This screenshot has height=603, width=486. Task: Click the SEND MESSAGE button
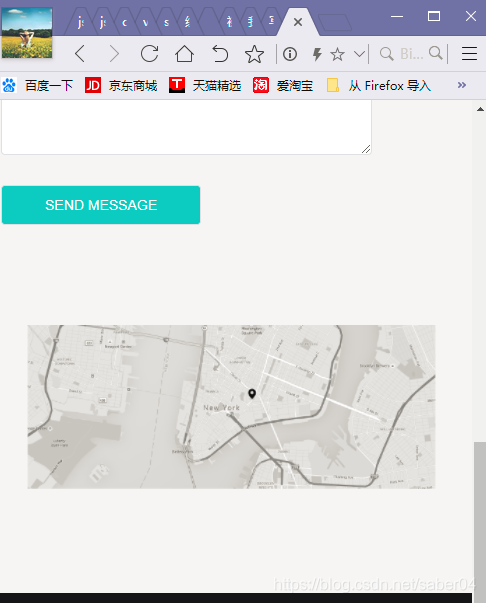point(101,205)
